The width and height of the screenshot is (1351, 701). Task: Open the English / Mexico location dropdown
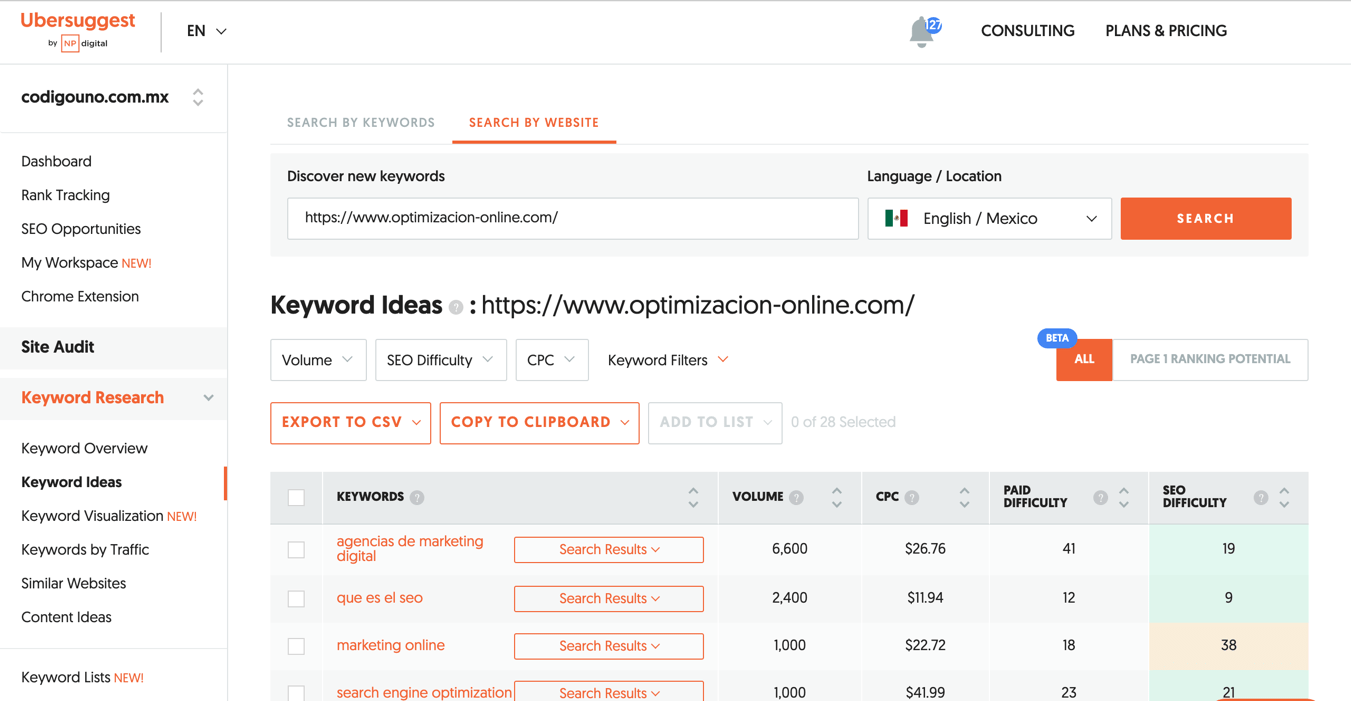click(989, 218)
